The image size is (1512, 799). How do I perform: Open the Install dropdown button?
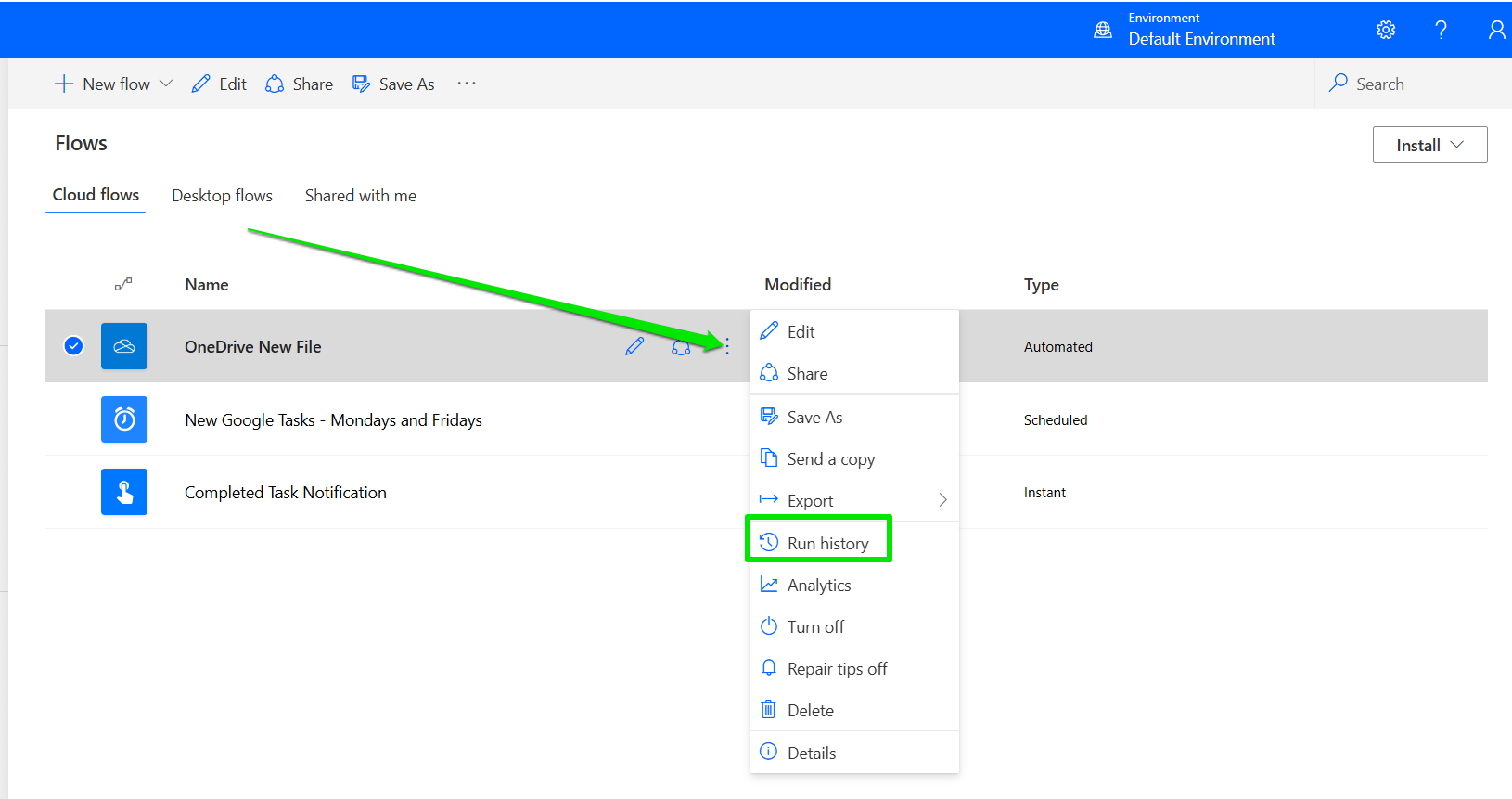(x=1429, y=145)
